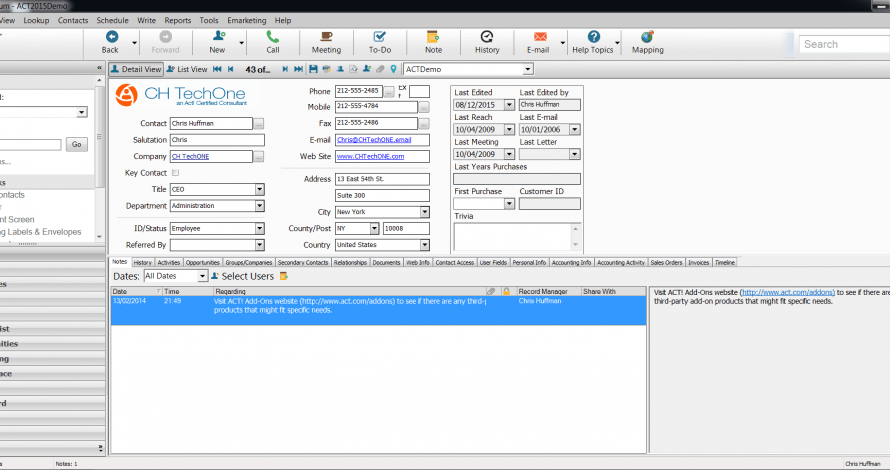Viewport: 890px width, 470px height.
Task: Collapse the left navigation panel chevron
Action: pyautogui.click(x=100, y=68)
